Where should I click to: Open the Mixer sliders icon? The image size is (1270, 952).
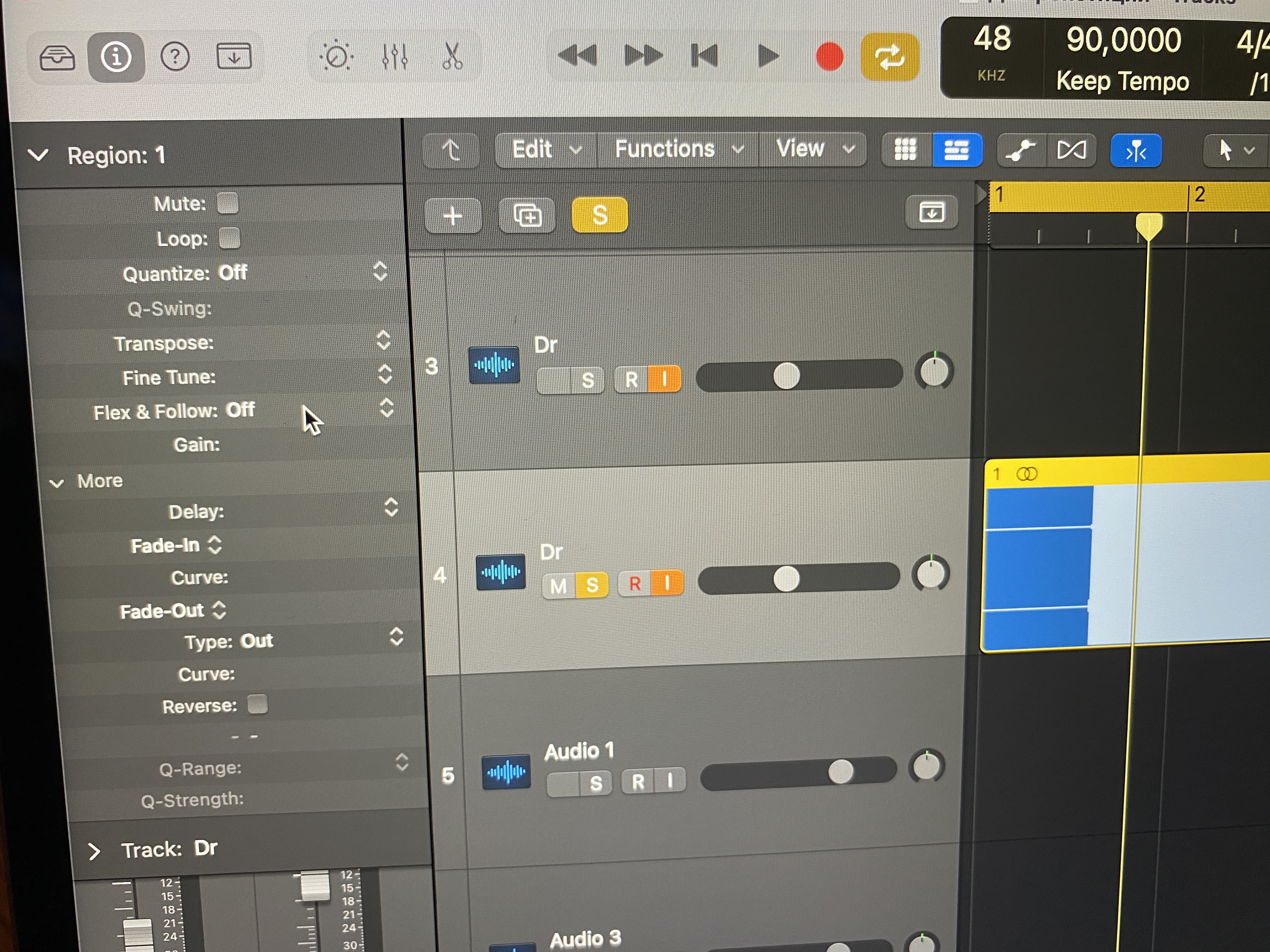(394, 57)
